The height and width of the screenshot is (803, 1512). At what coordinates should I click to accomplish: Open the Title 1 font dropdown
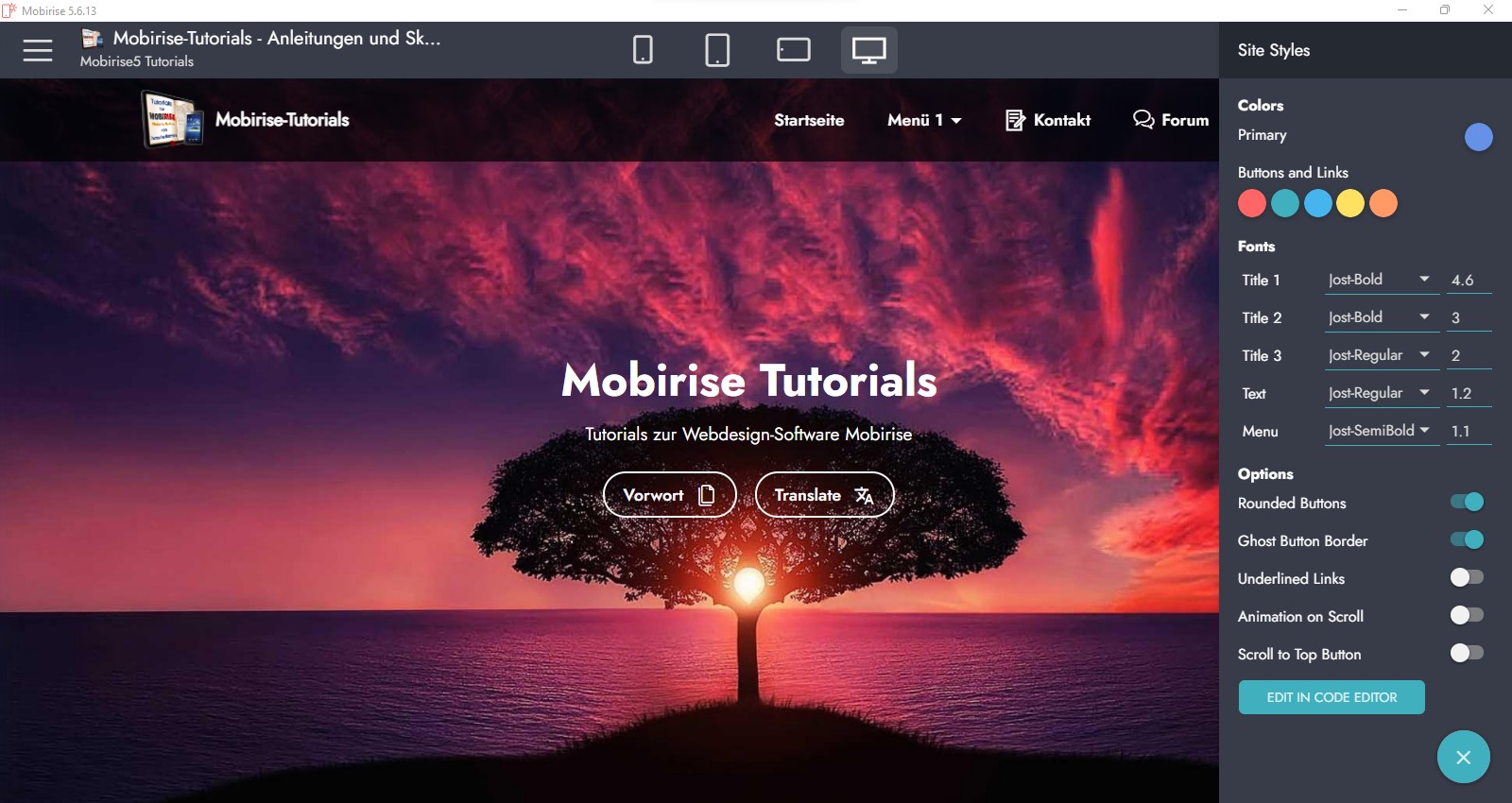click(x=1381, y=280)
